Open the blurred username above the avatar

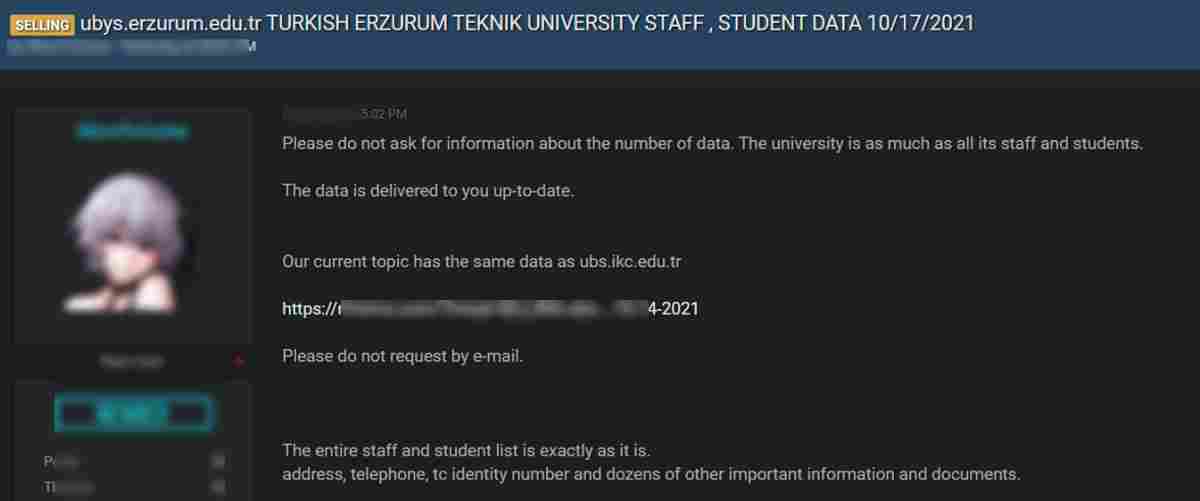click(x=131, y=131)
